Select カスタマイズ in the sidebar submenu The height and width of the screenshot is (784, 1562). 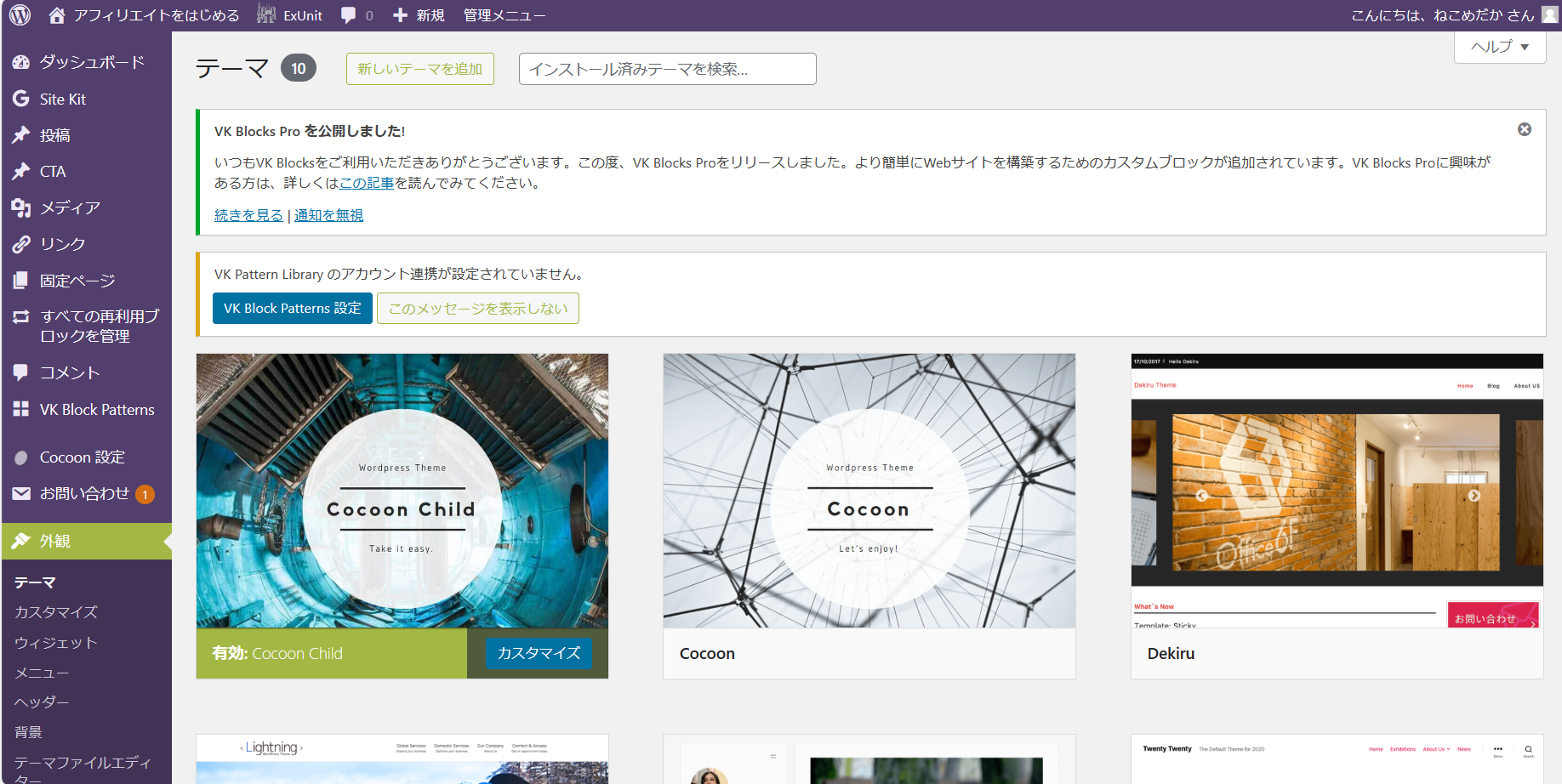coord(55,612)
